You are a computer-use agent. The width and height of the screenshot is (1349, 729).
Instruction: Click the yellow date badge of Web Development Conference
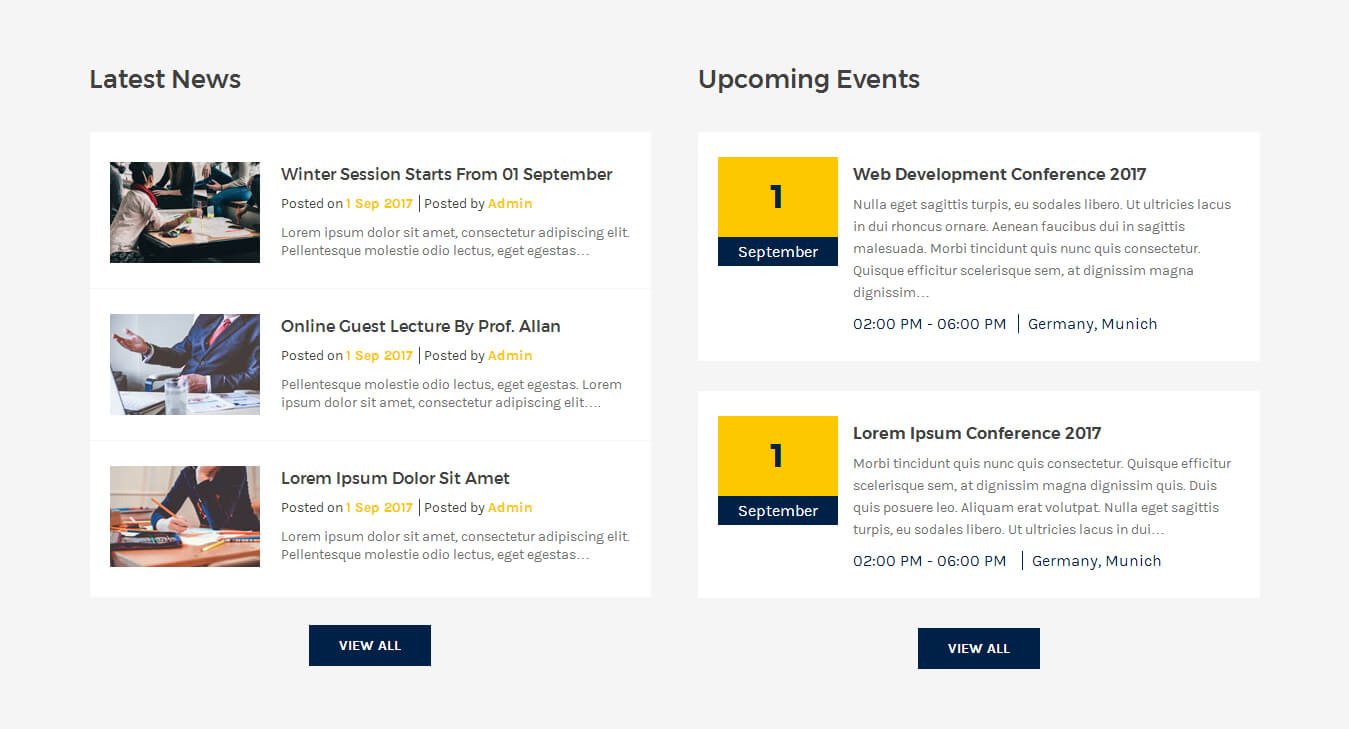(778, 197)
